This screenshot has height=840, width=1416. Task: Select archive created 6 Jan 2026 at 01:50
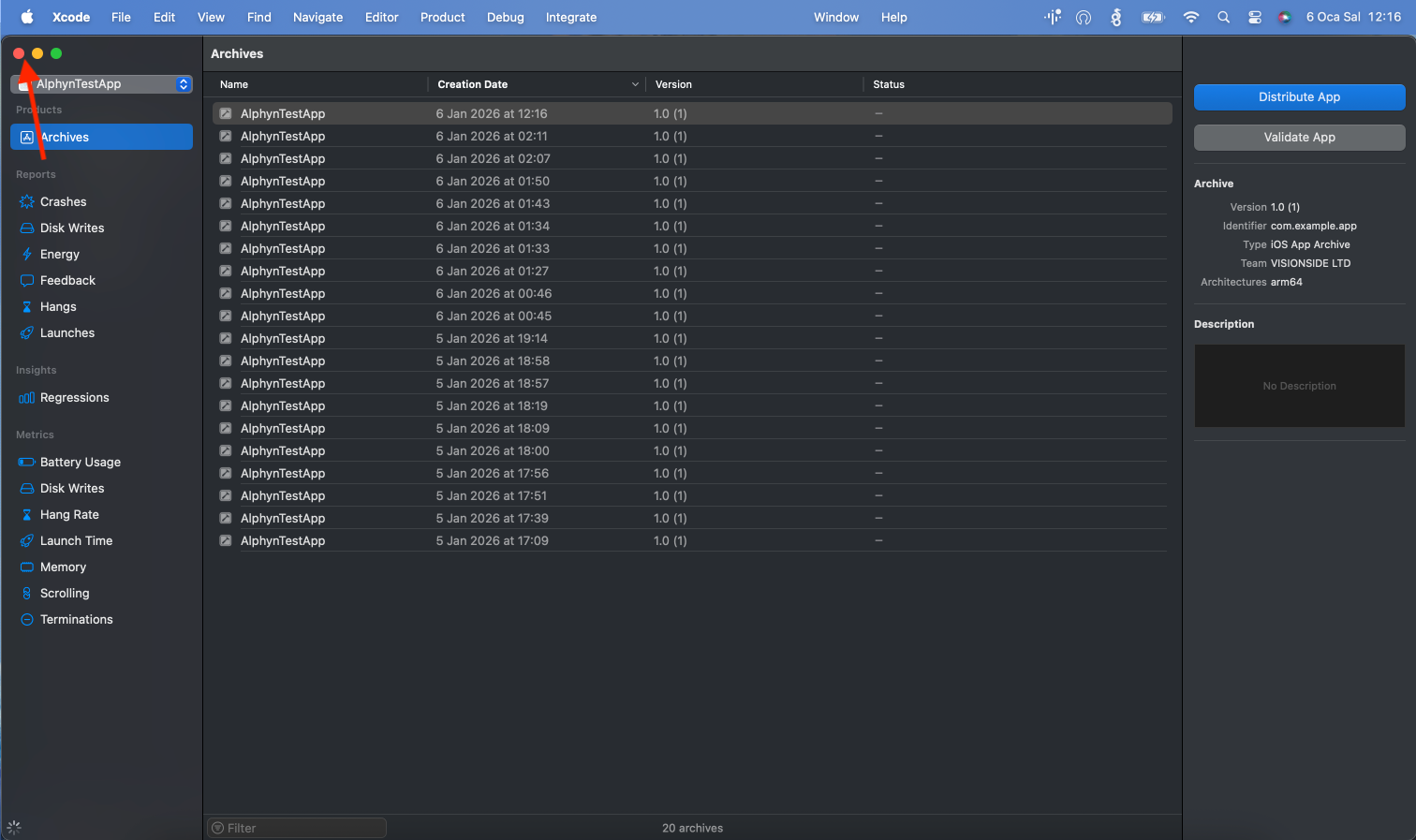tap(692, 181)
